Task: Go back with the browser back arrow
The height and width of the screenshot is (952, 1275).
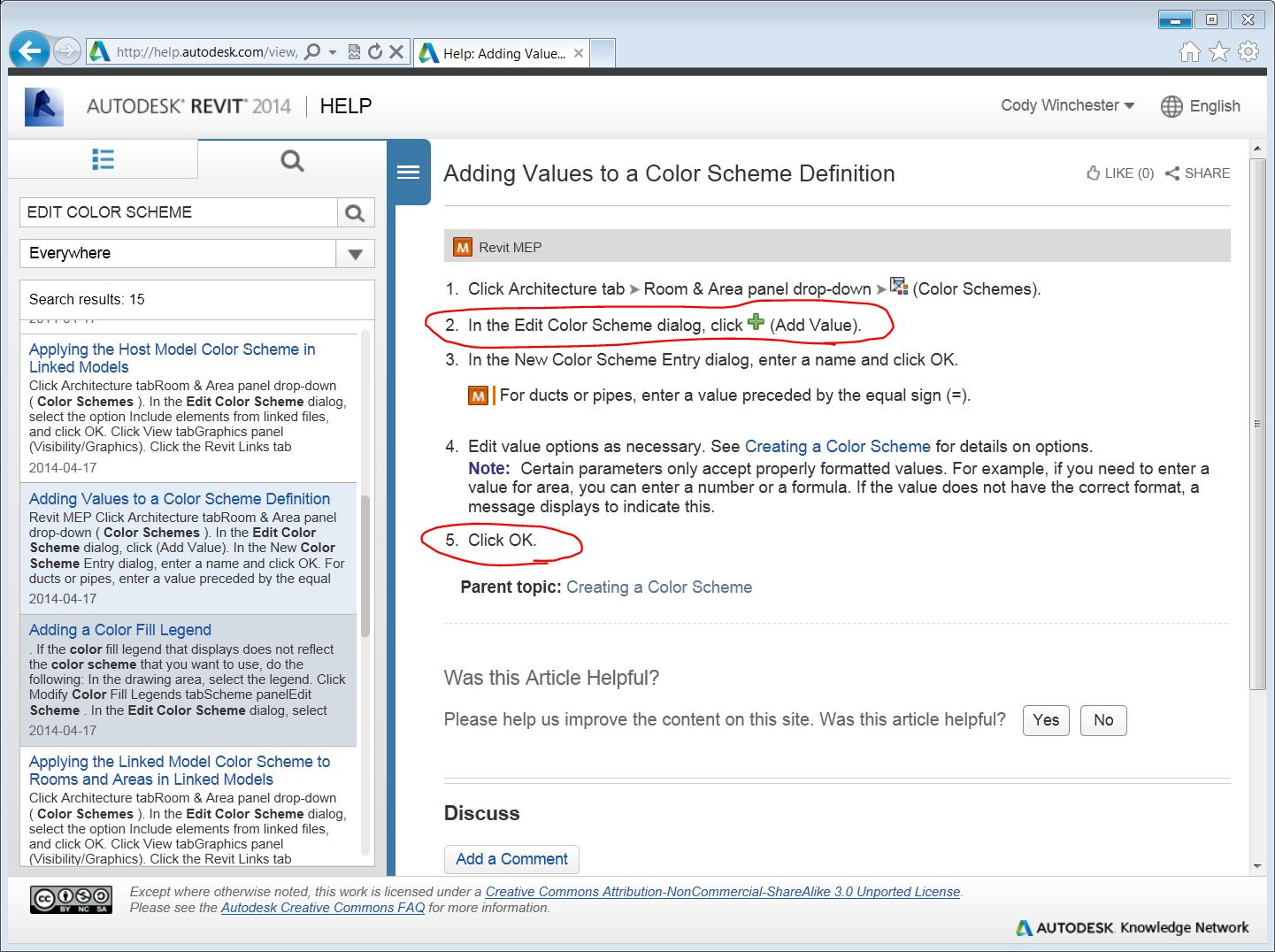Action: pyautogui.click(x=30, y=51)
